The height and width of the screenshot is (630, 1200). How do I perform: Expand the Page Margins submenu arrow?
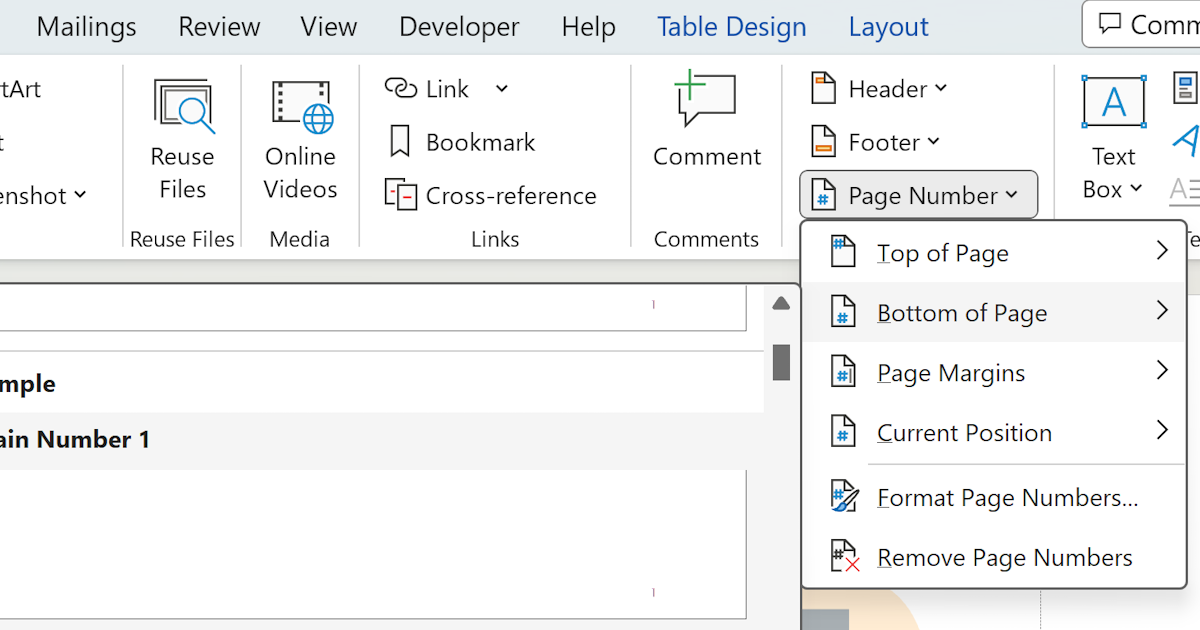1162,371
